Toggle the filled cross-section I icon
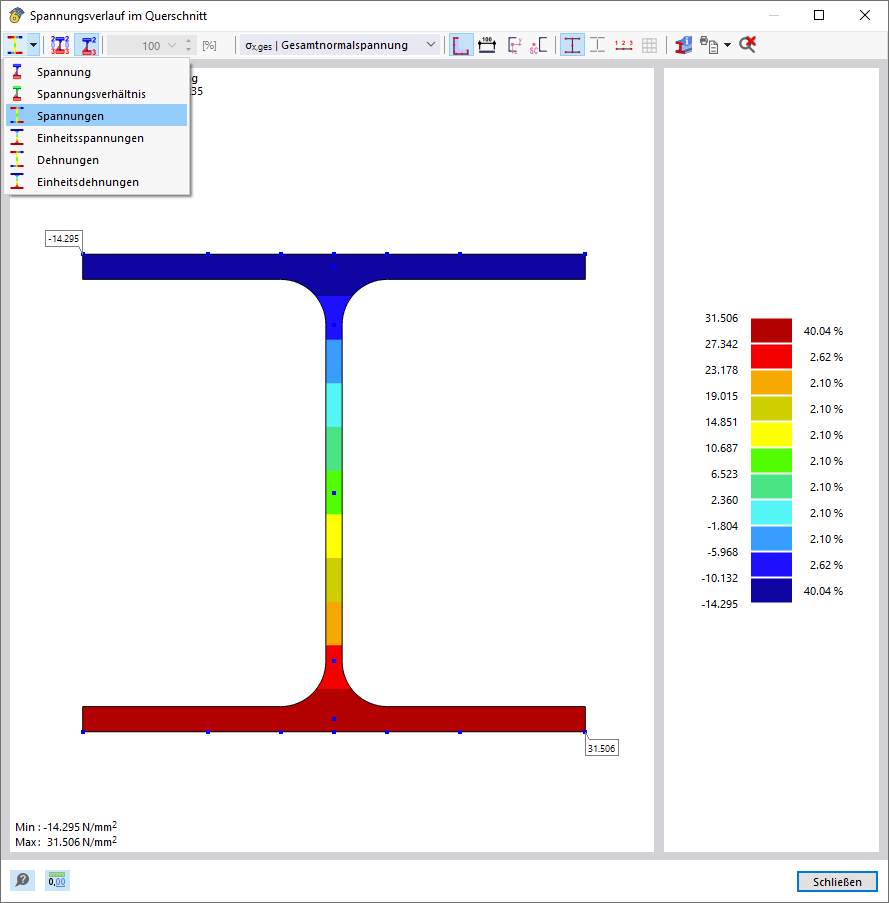The height and width of the screenshot is (903, 889). coord(572,45)
